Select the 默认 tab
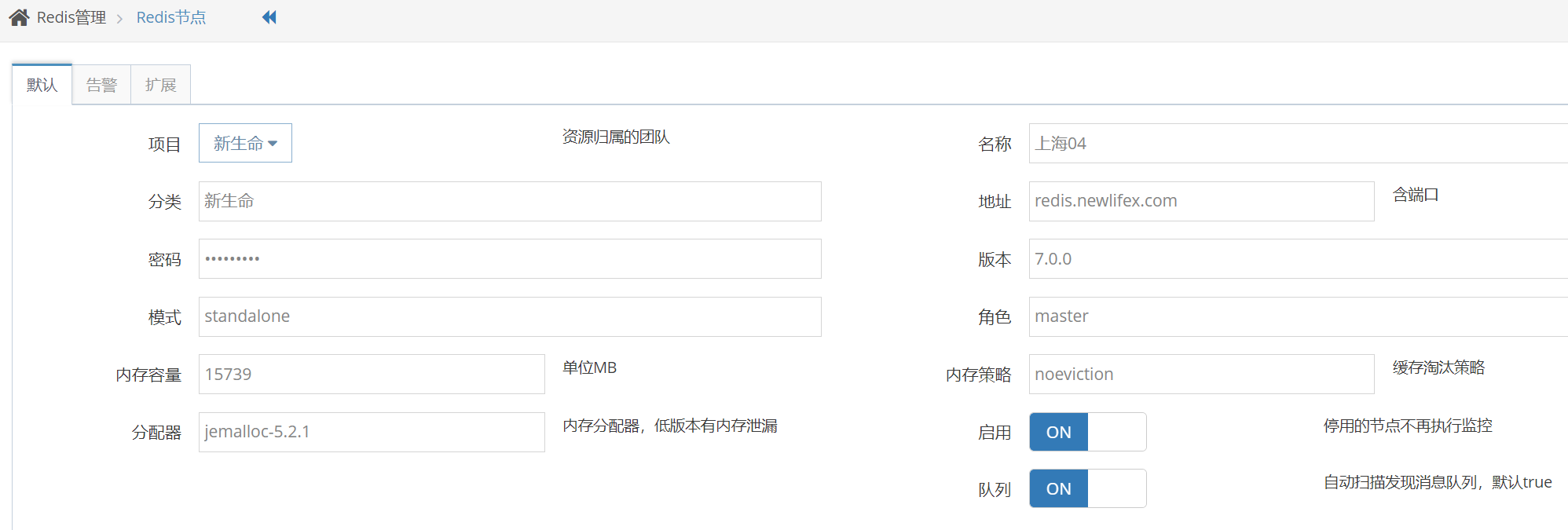 (x=42, y=85)
